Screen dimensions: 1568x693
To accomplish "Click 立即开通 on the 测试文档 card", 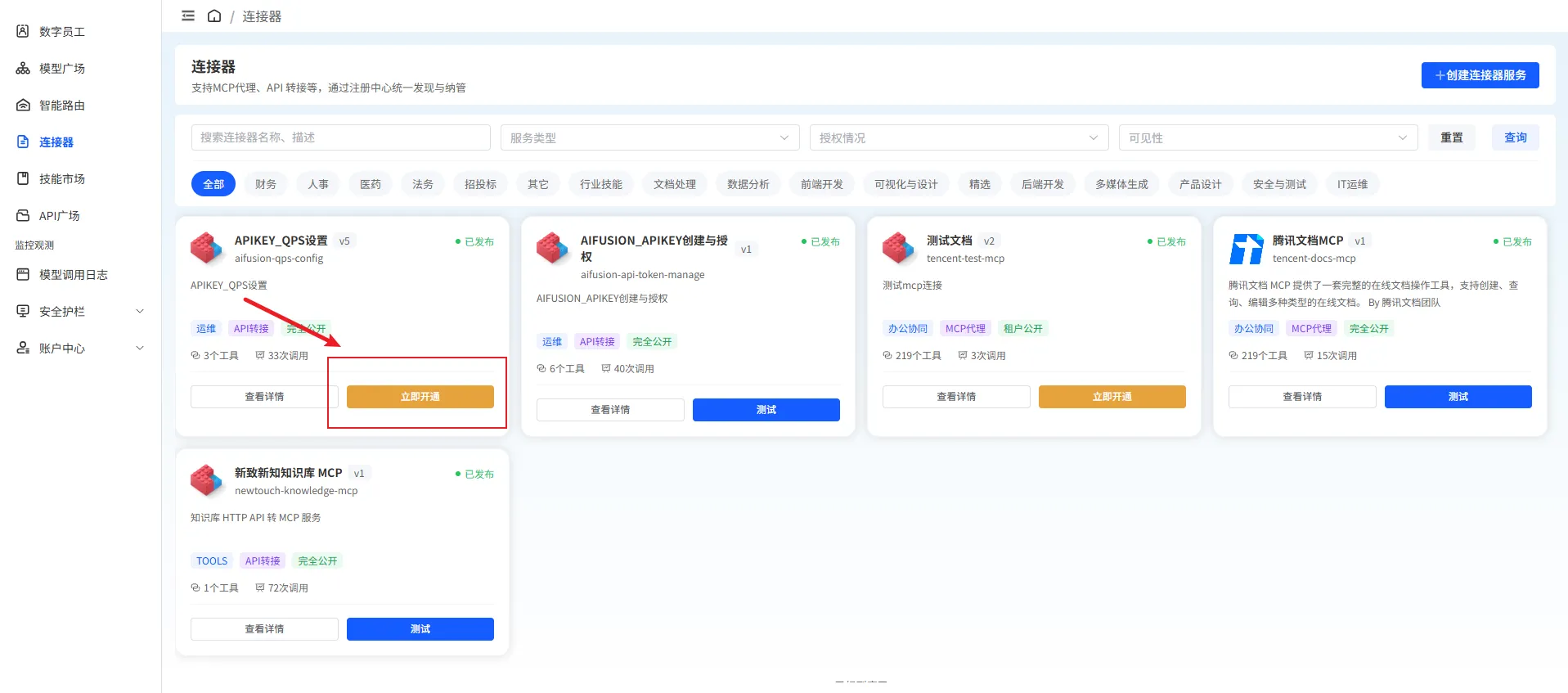I will tap(1112, 397).
